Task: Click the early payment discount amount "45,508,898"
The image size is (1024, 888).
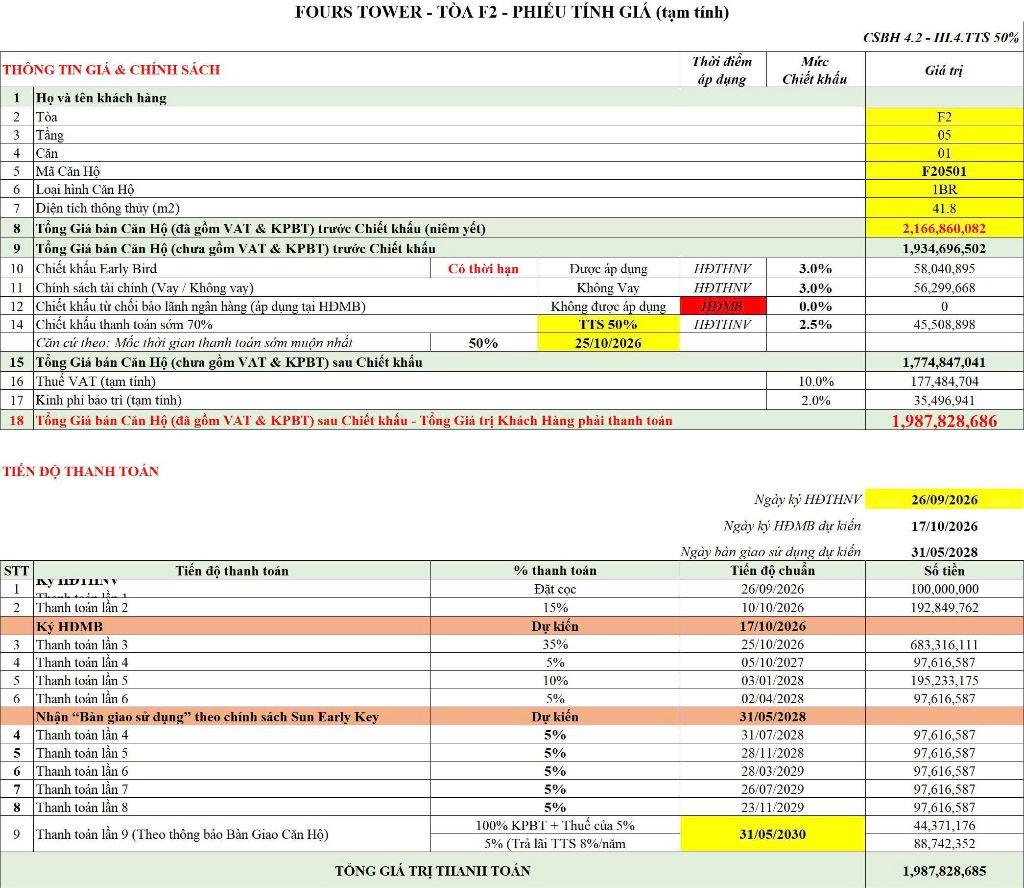Action: [x=944, y=325]
